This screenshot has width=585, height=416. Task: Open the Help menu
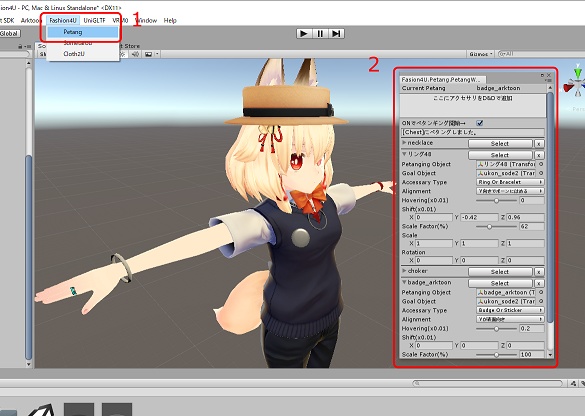click(x=170, y=20)
